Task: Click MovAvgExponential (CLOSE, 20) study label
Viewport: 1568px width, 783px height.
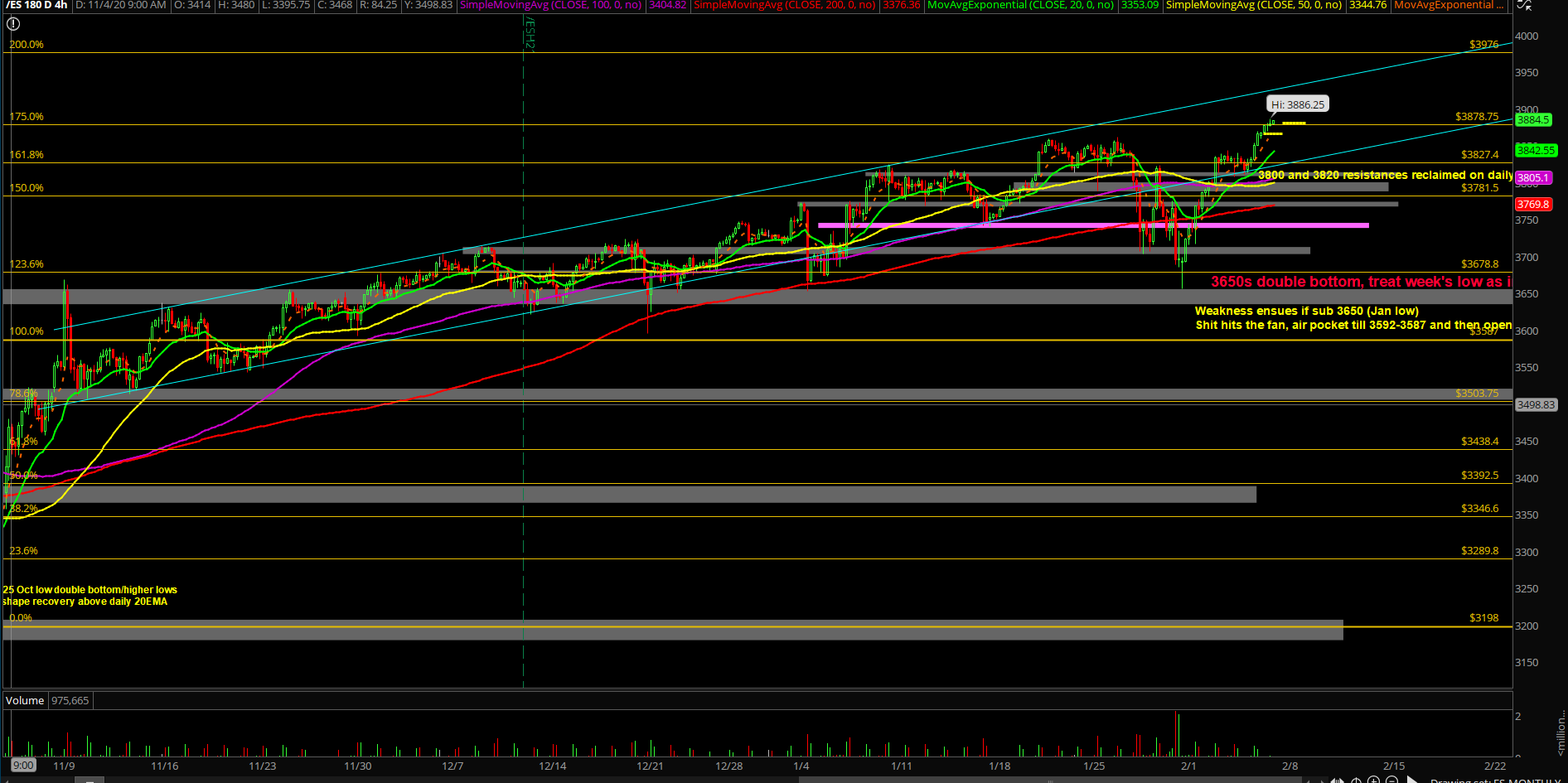Action: (1020, 5)
